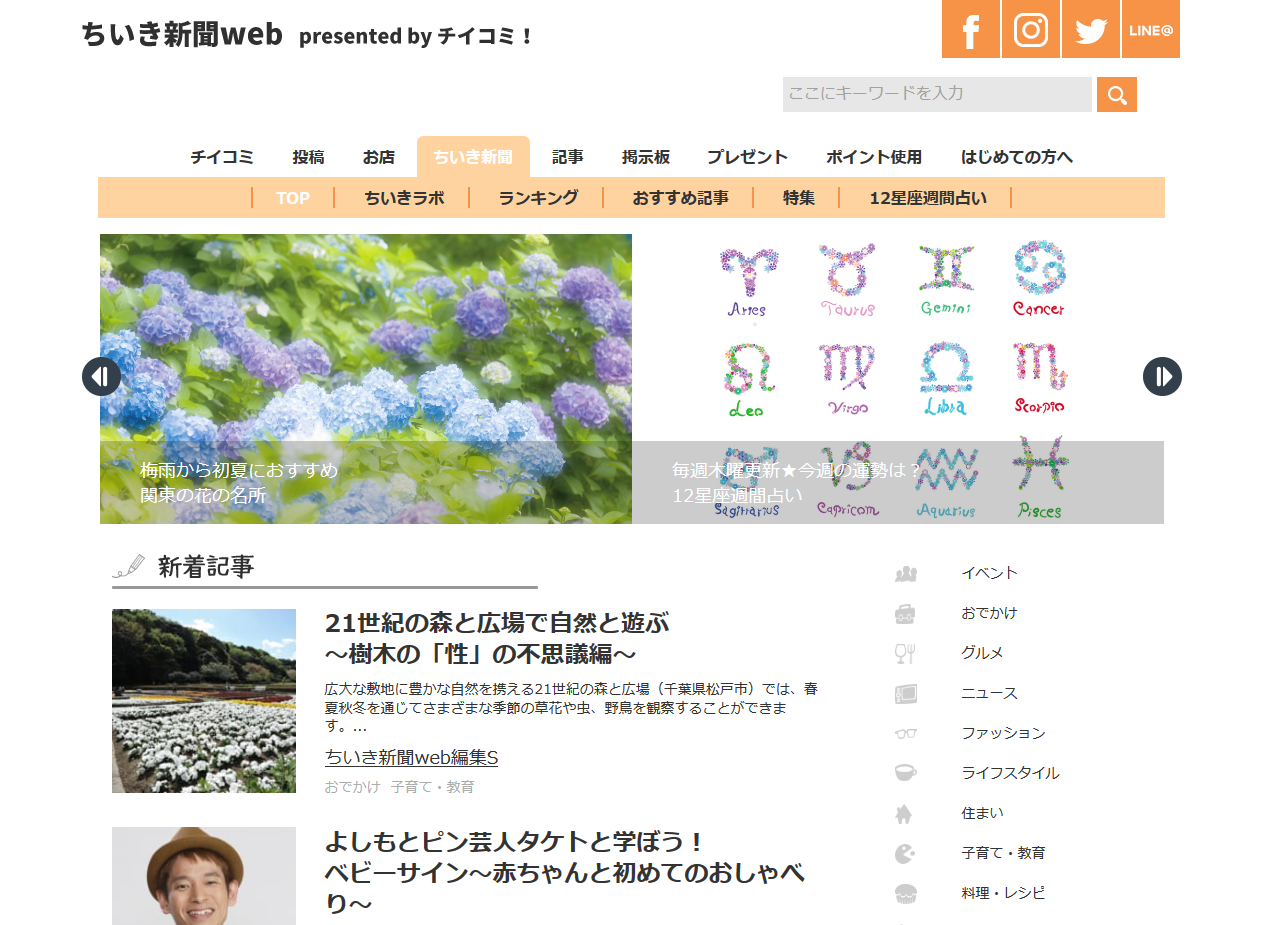Click the 住まい house icon

pyautogui.click(x=904, y=814)
